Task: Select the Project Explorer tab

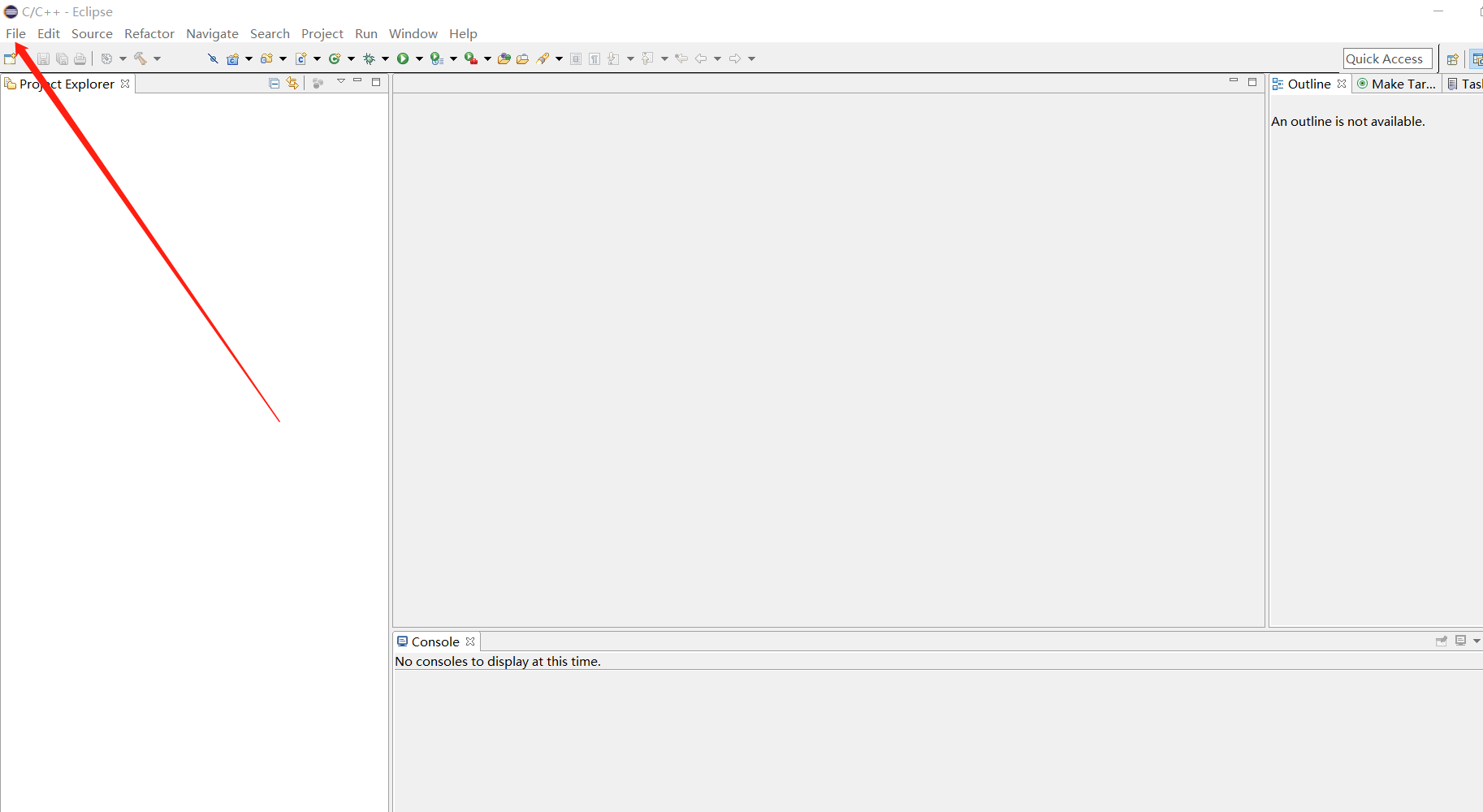Action: click(67, 84)
